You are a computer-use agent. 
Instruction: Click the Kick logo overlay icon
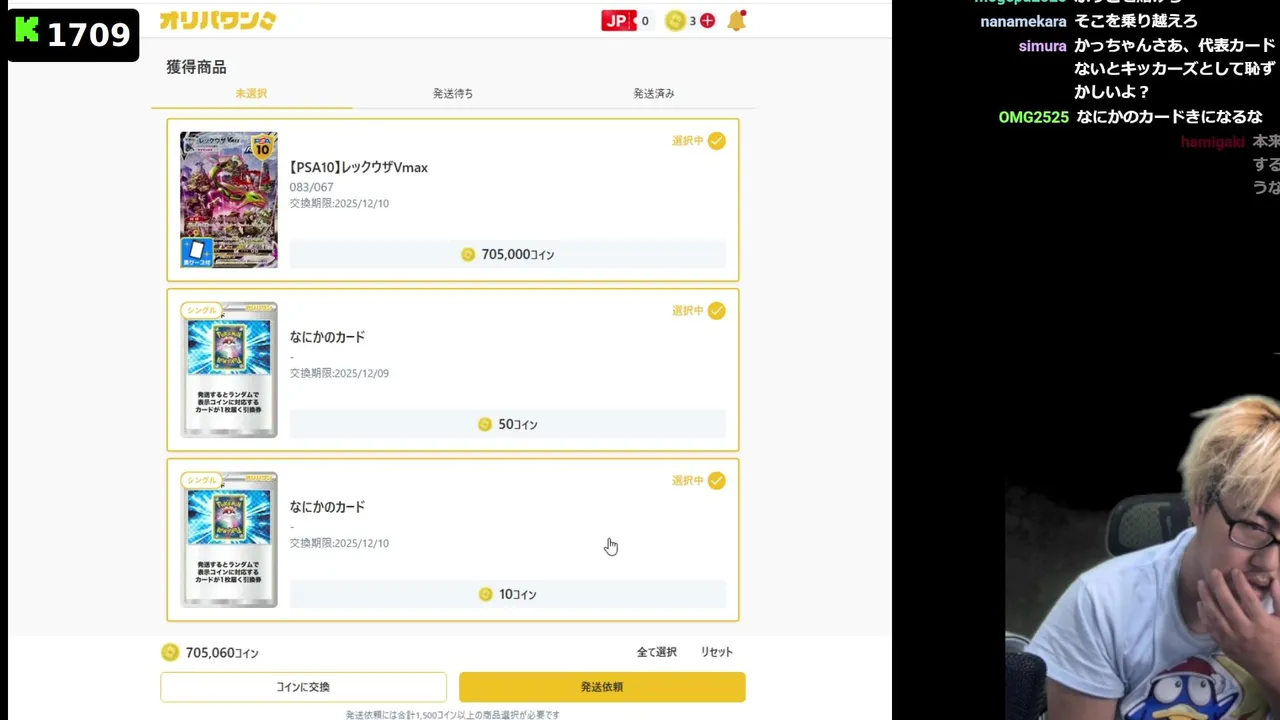(x=27, y=31)
